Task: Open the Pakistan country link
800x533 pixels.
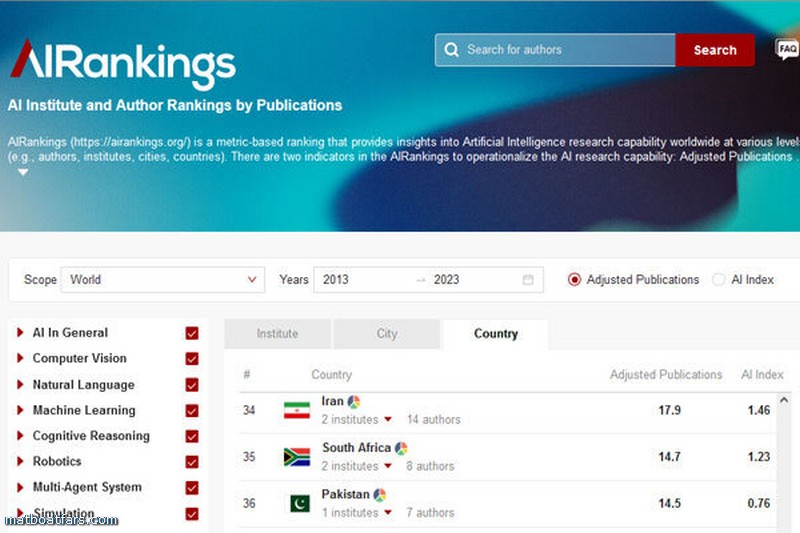Action: 345,494
